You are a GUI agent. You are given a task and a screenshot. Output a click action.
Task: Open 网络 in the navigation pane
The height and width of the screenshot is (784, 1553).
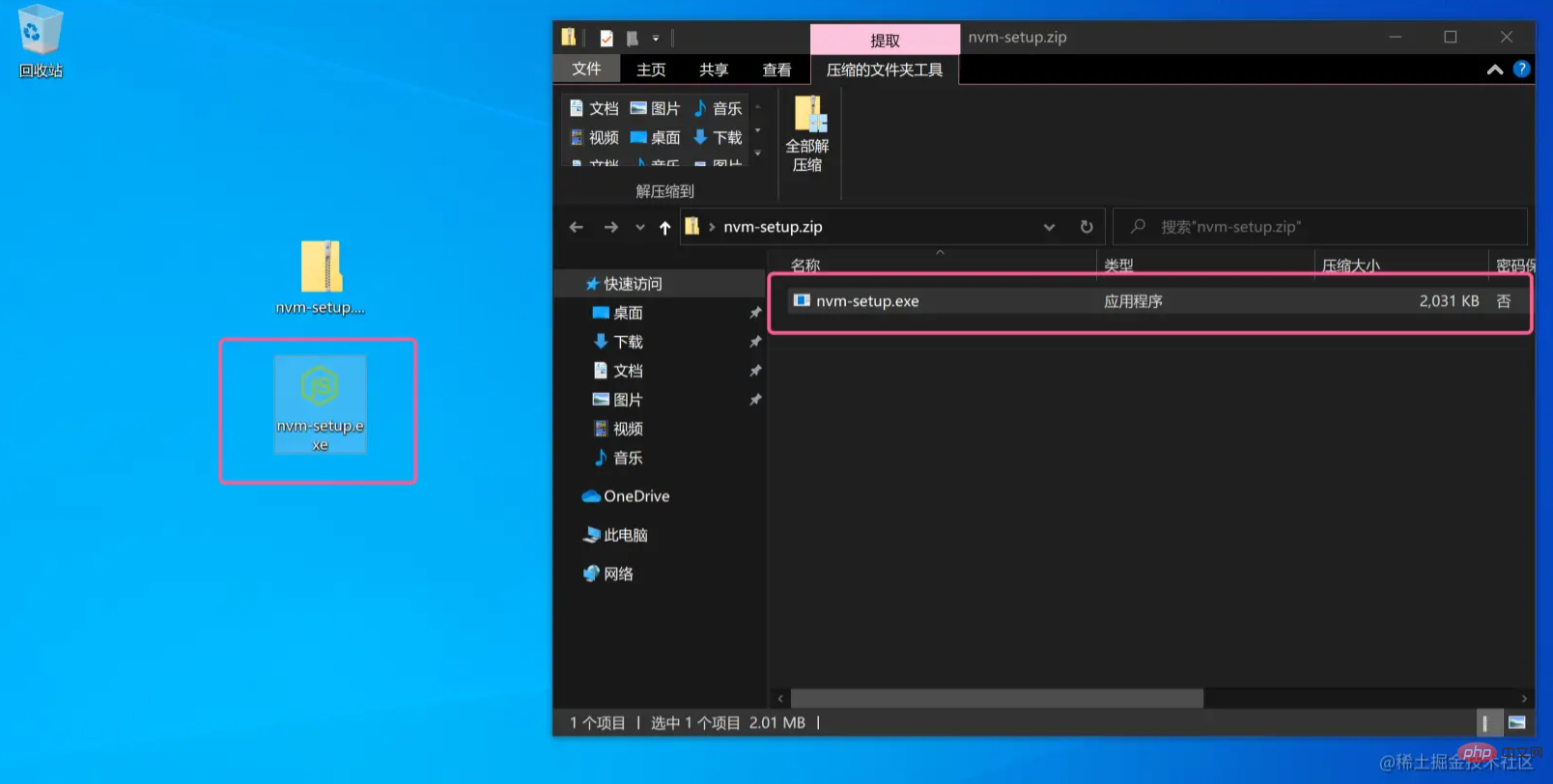(608, 574)
